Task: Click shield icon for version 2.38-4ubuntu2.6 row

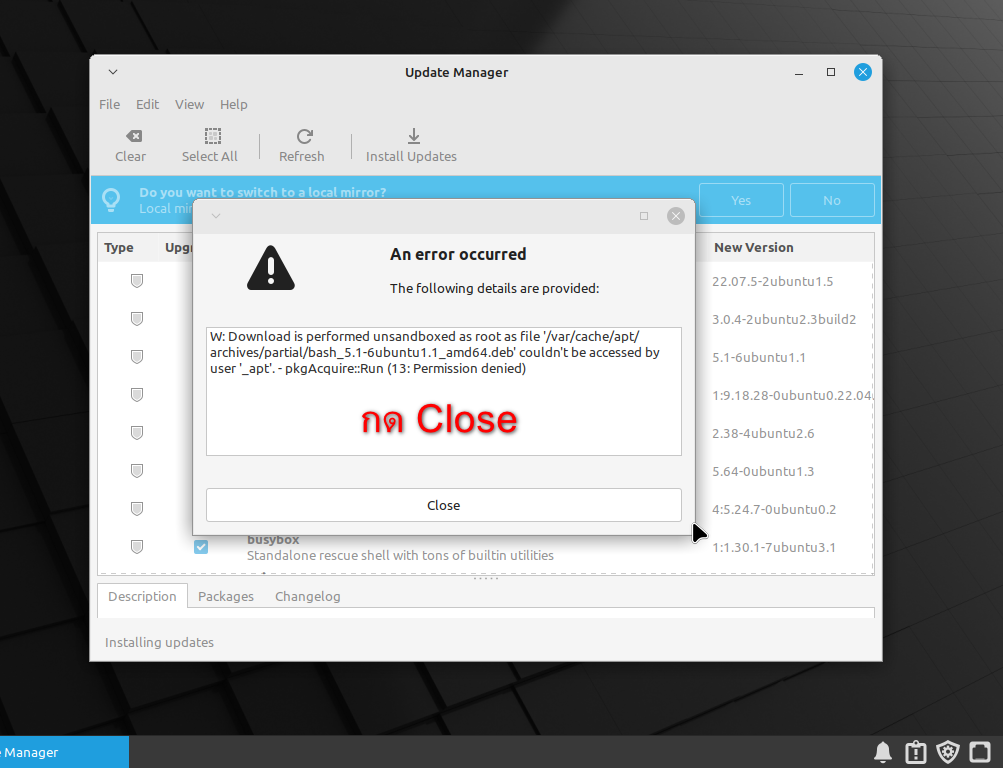Action: click(137, 433)
